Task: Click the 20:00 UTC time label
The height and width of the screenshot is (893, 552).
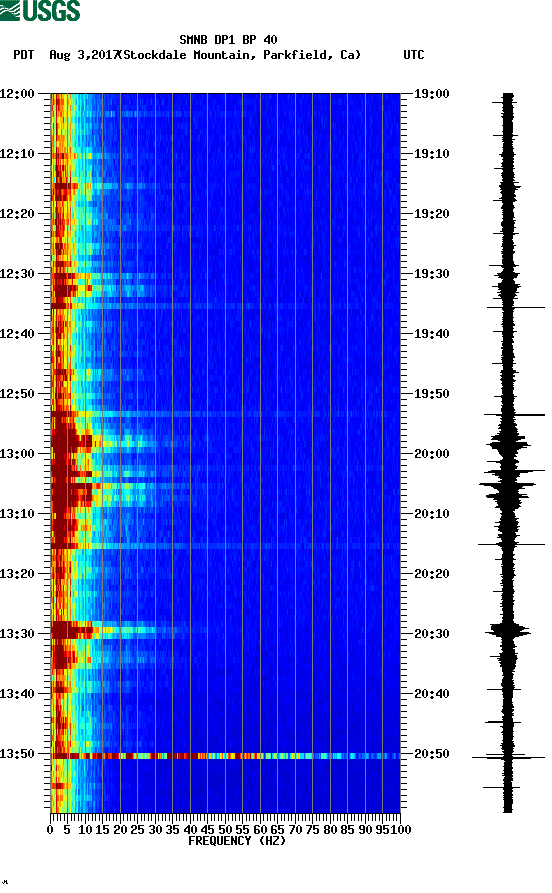Action: click(431, 453)
